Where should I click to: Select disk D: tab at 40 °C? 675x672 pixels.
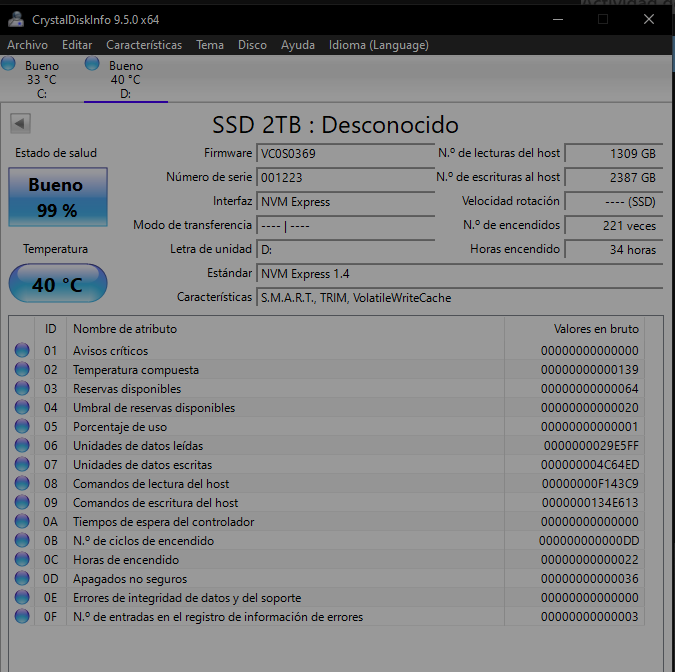pos(126,79)
